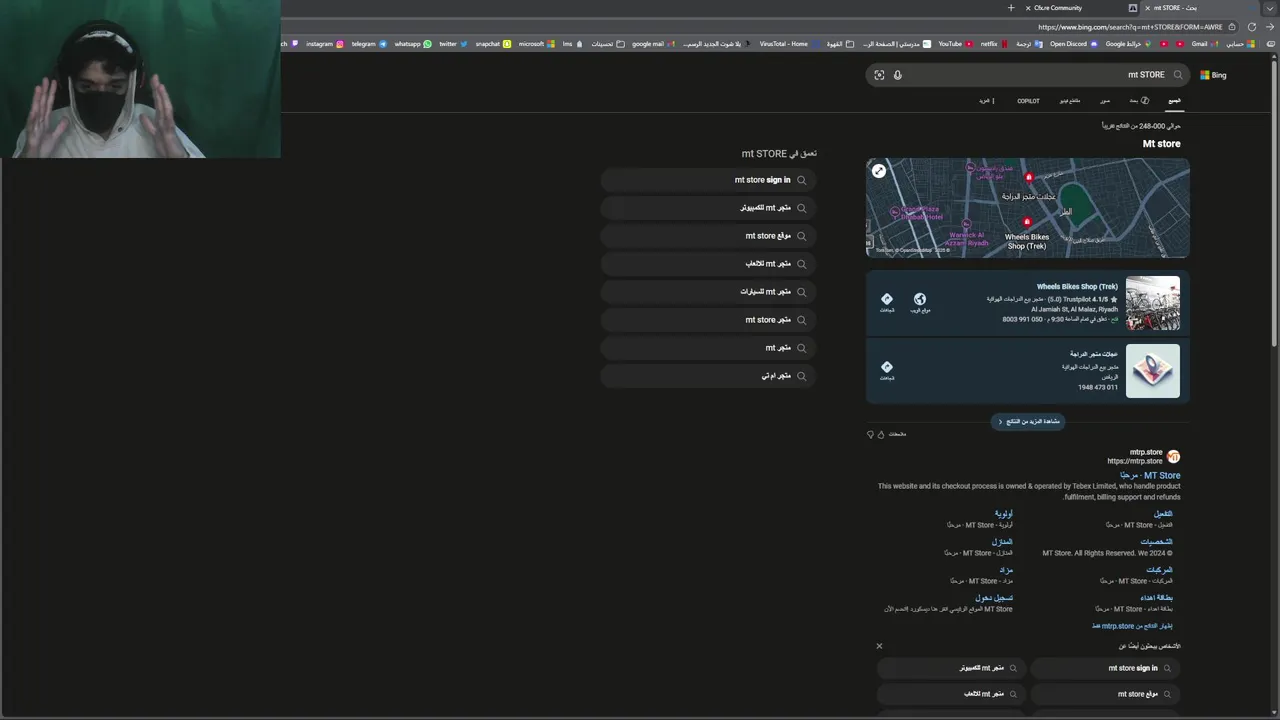
Task: Click the Wheels Bikes Shop map label
Action: tap(1026, 241)
